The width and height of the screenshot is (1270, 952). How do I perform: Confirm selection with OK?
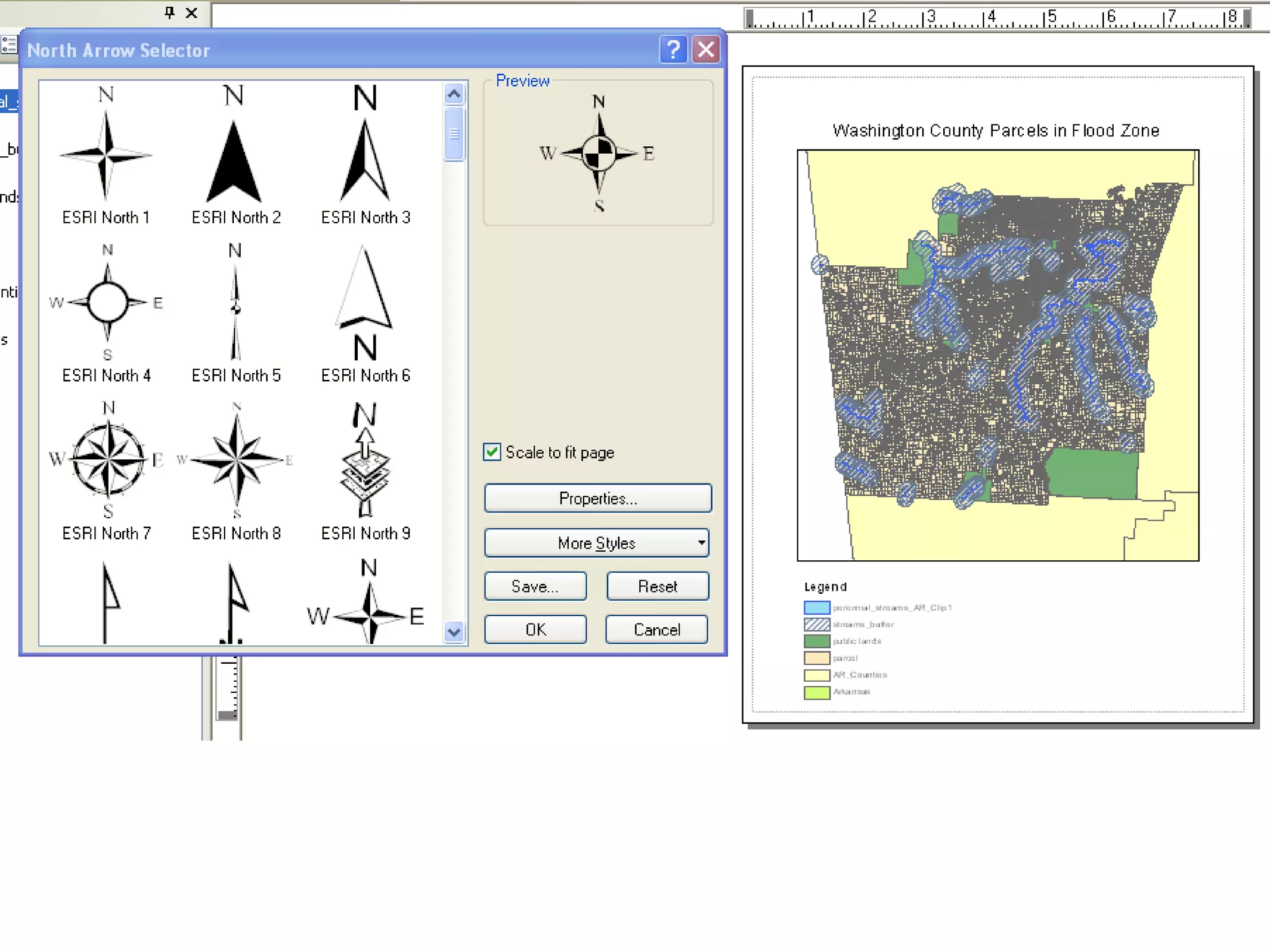535,630
